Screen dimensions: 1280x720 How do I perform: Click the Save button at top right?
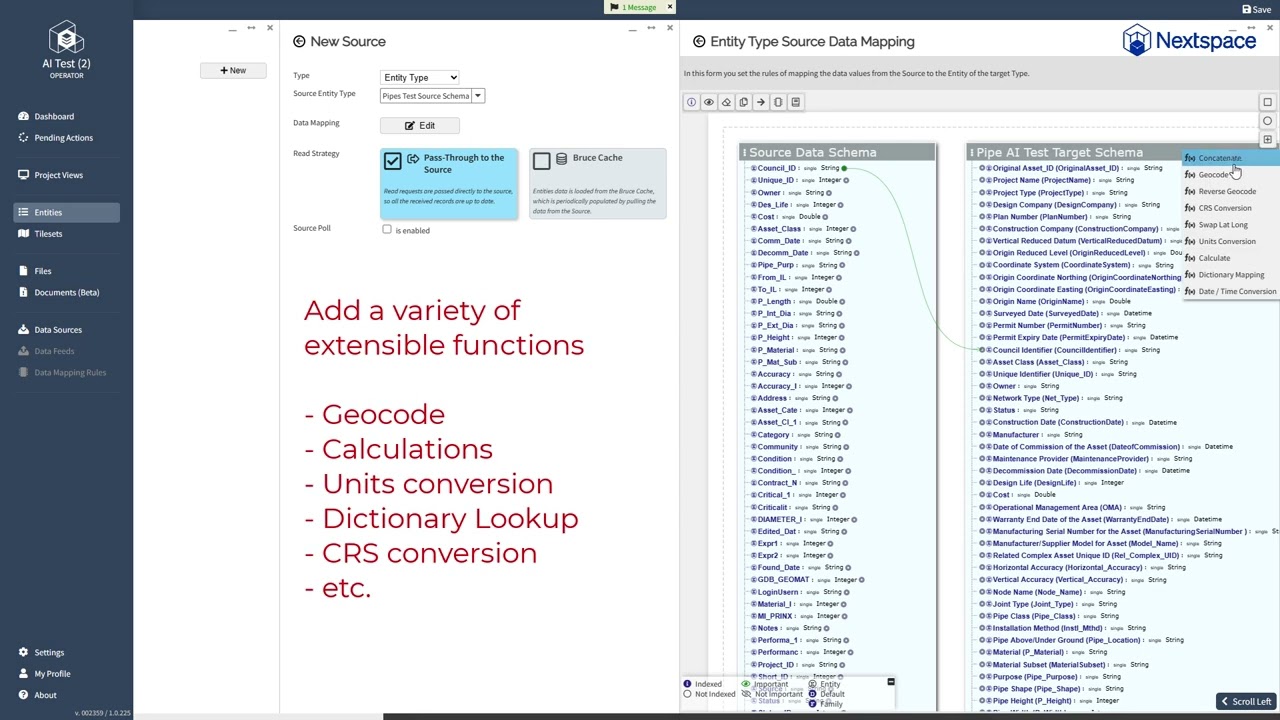click(1257, 9)
